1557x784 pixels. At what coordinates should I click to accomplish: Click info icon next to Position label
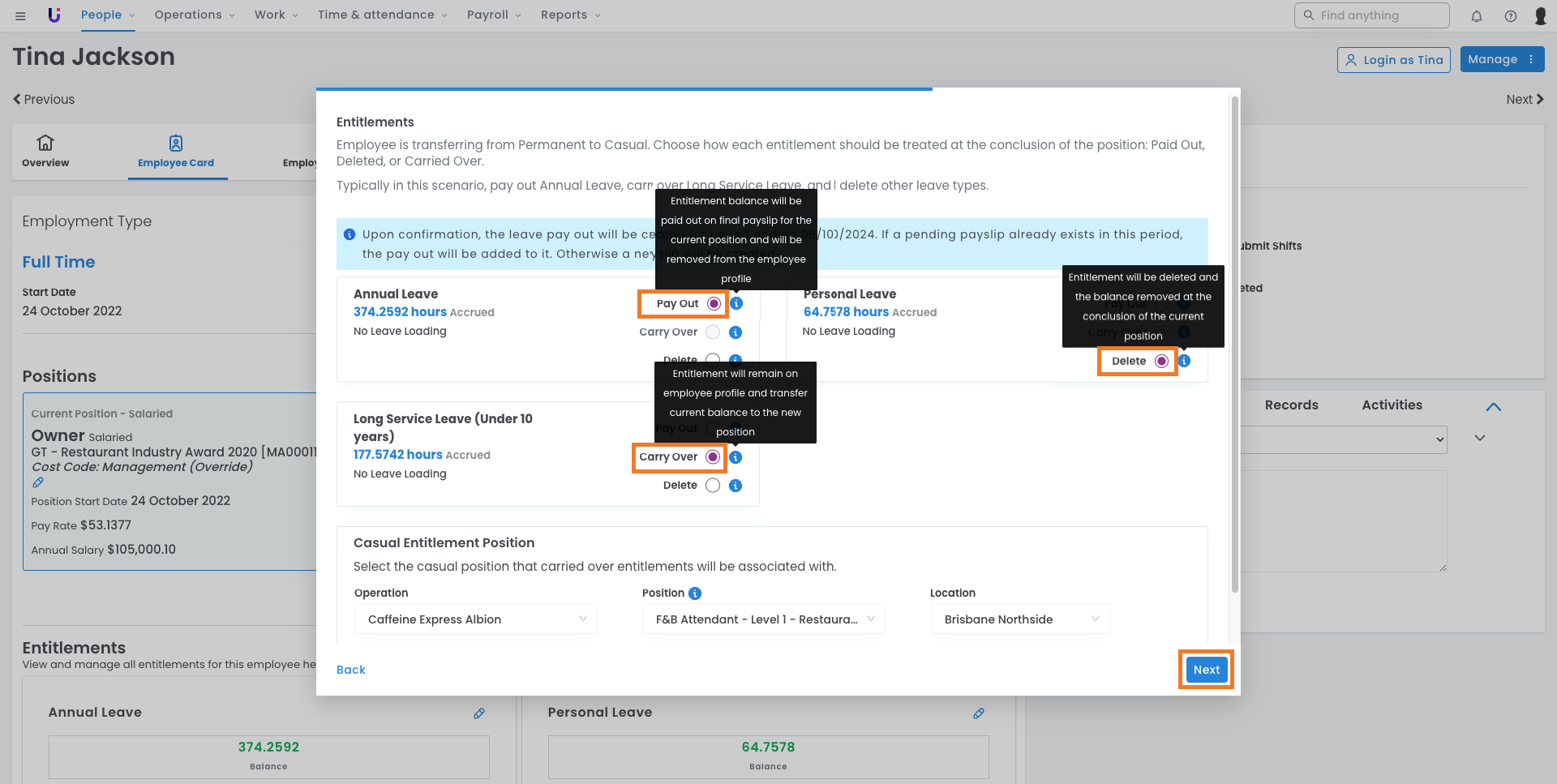(695, 593)
